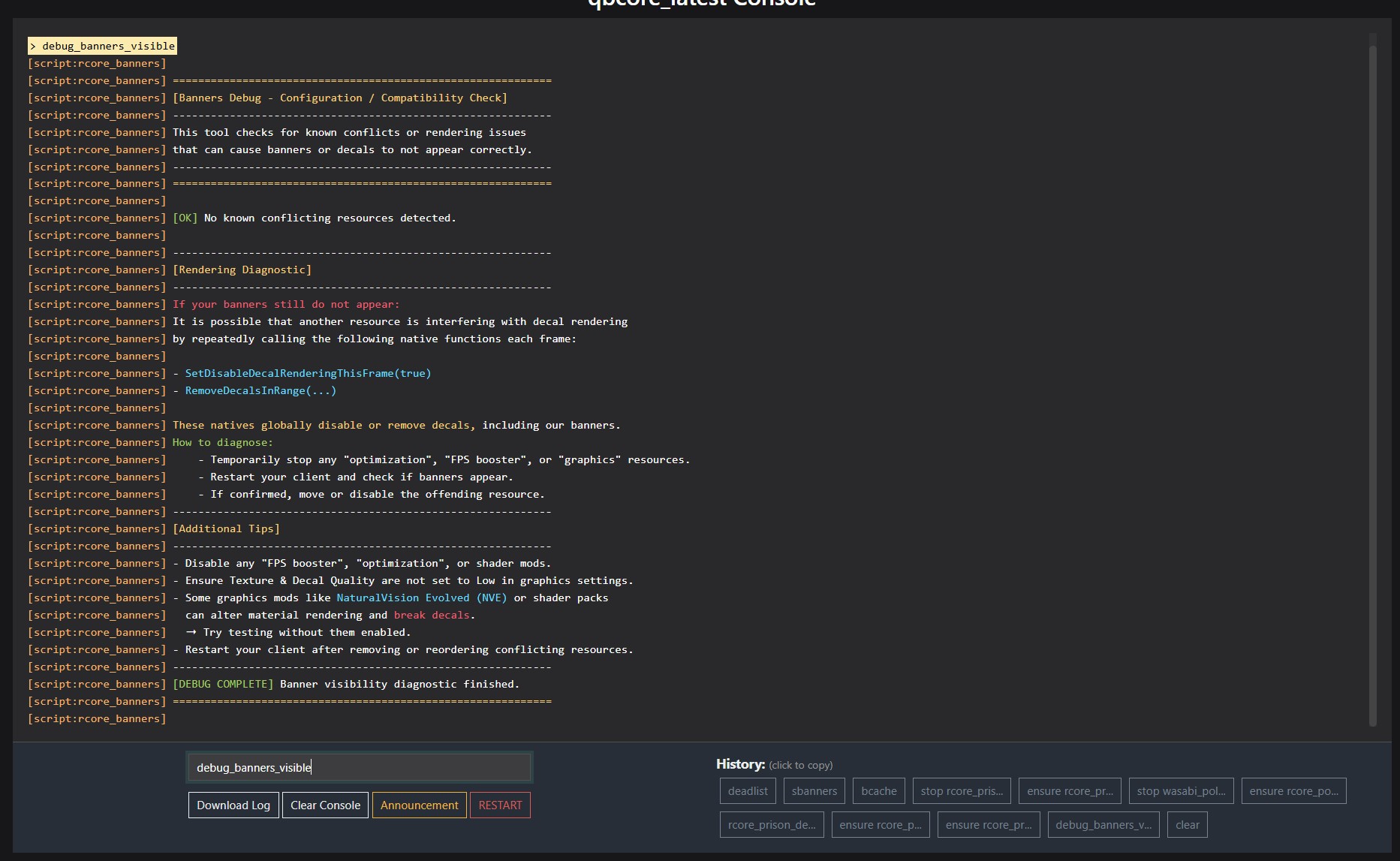
Task: Copy the 'clear' history command
Action: 1187,824
